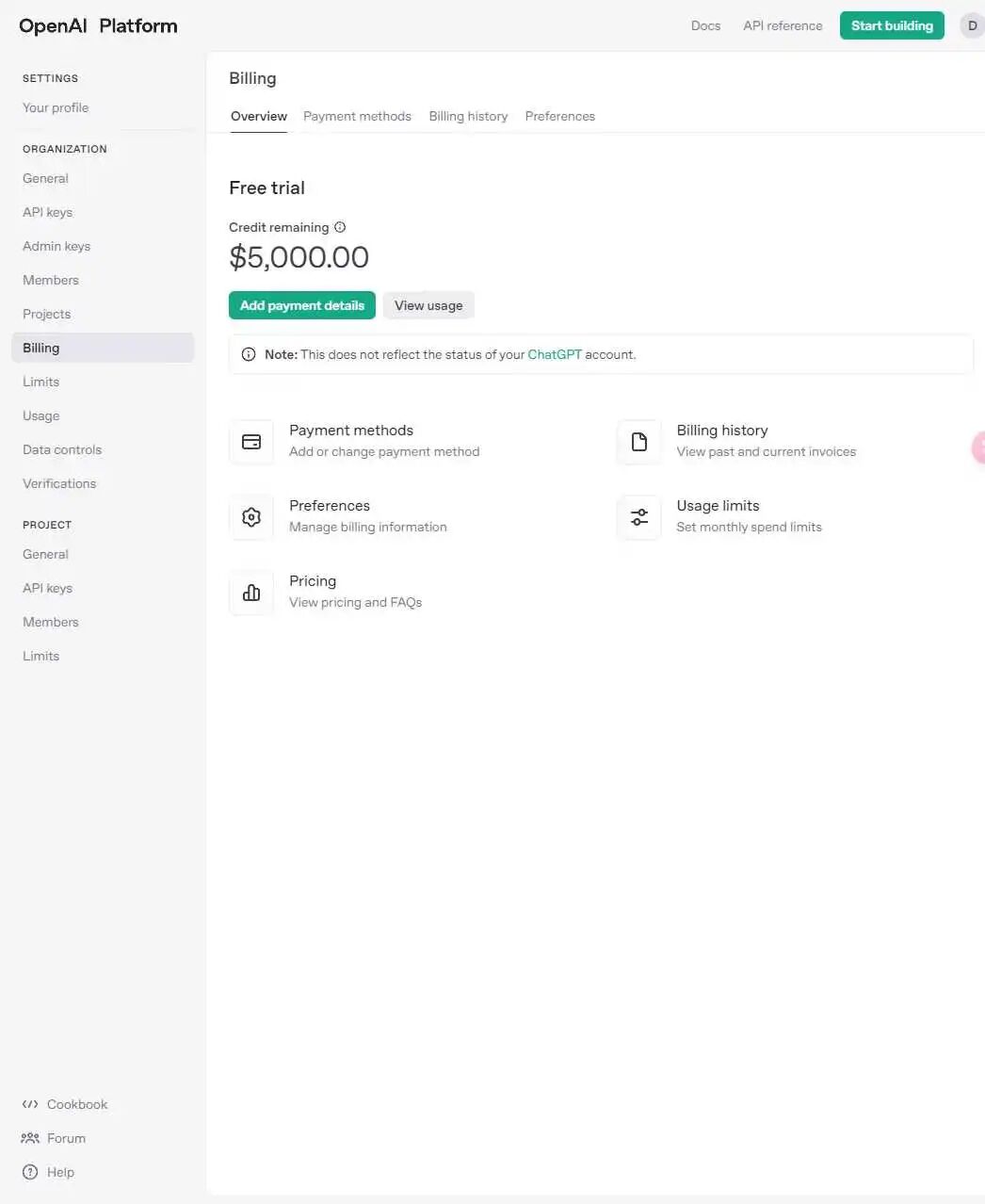Viewport: 985px width, 1204px height.
Task: Click the Cookbook code icon
Action: click(x=30, y=1104)
